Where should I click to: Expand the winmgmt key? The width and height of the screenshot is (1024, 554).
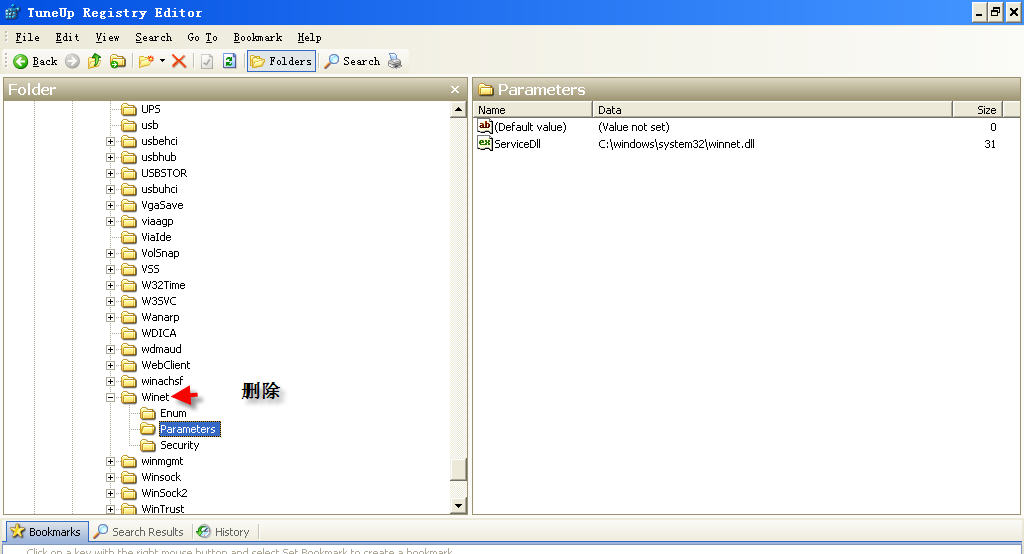coord(110,461)
